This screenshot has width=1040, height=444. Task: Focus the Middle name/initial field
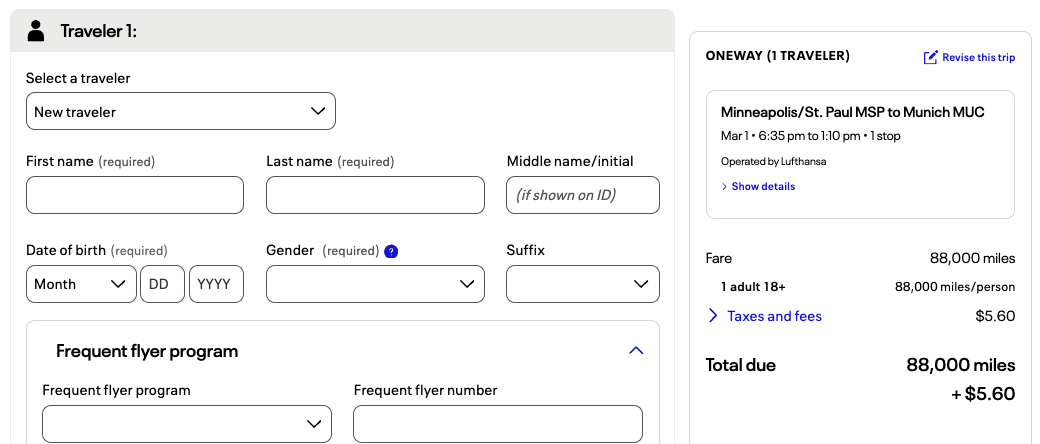pos(582,195)
